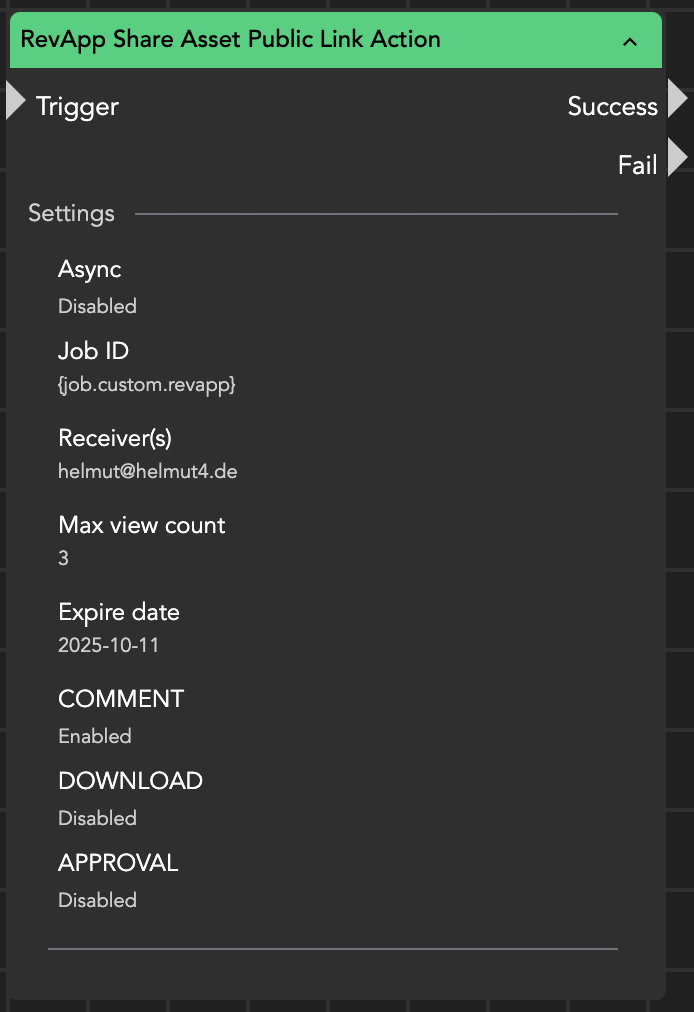694x1012 pixels.
Task: Toggle the DOWNLOAD Disabled value
Action: (97, 818)
